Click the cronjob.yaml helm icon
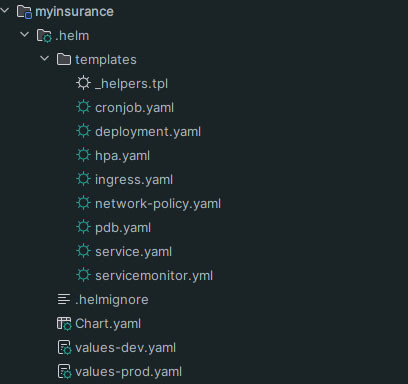Screen dimensions: 408x384 (83, 107)
